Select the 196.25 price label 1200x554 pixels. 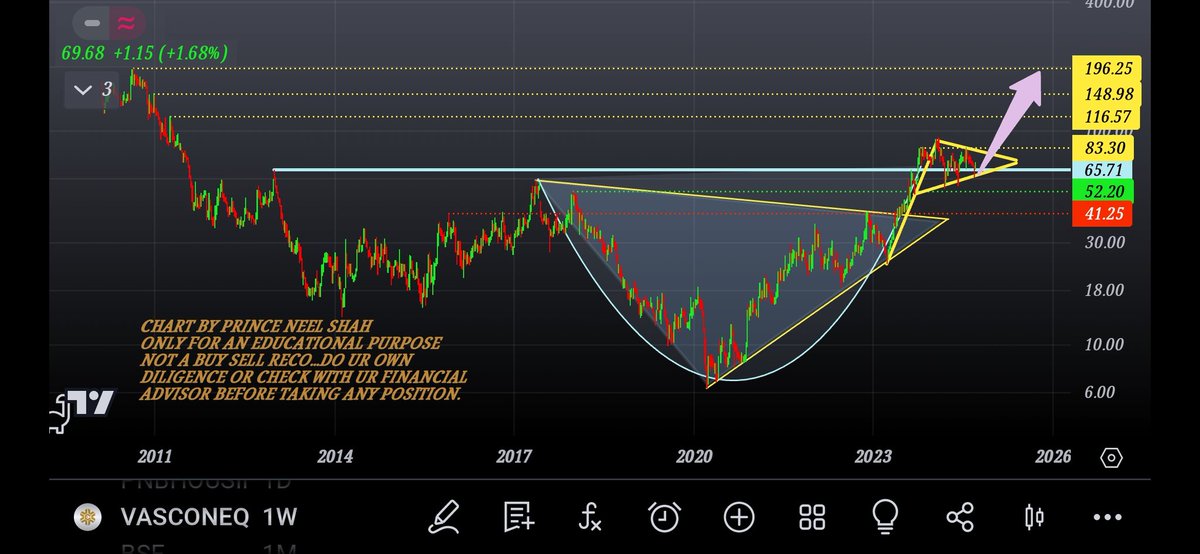1107,69
